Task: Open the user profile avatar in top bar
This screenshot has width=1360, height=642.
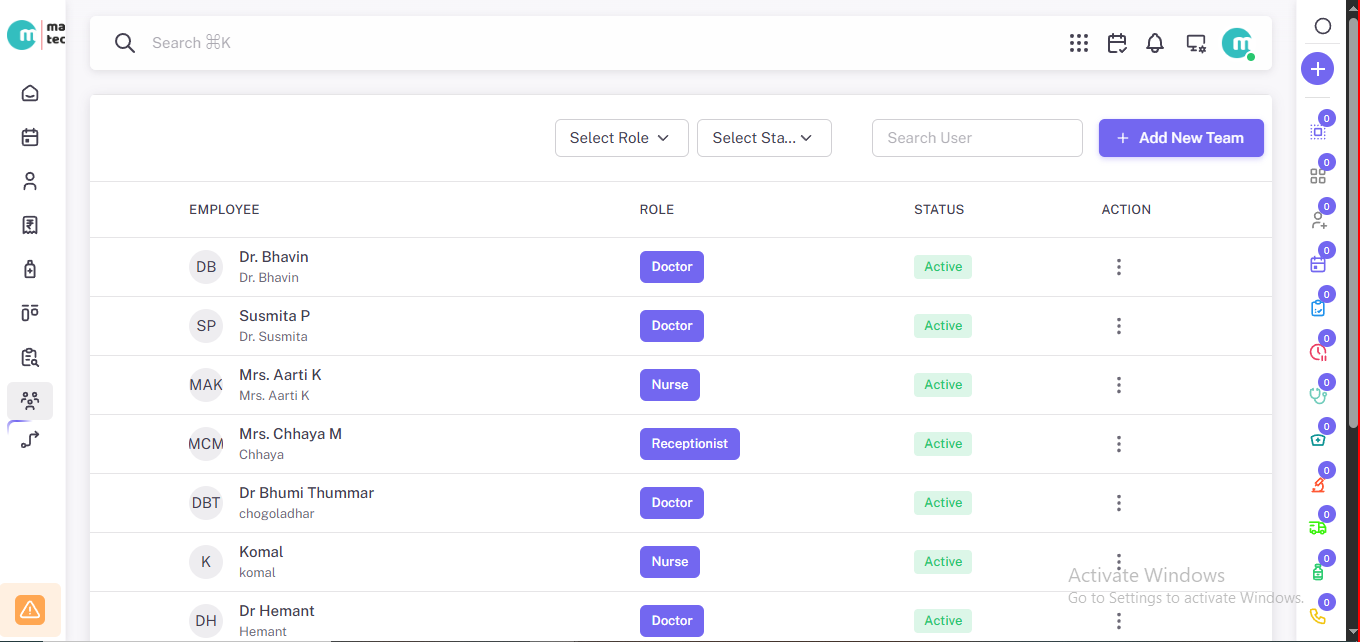Action: click(1238, 43)
